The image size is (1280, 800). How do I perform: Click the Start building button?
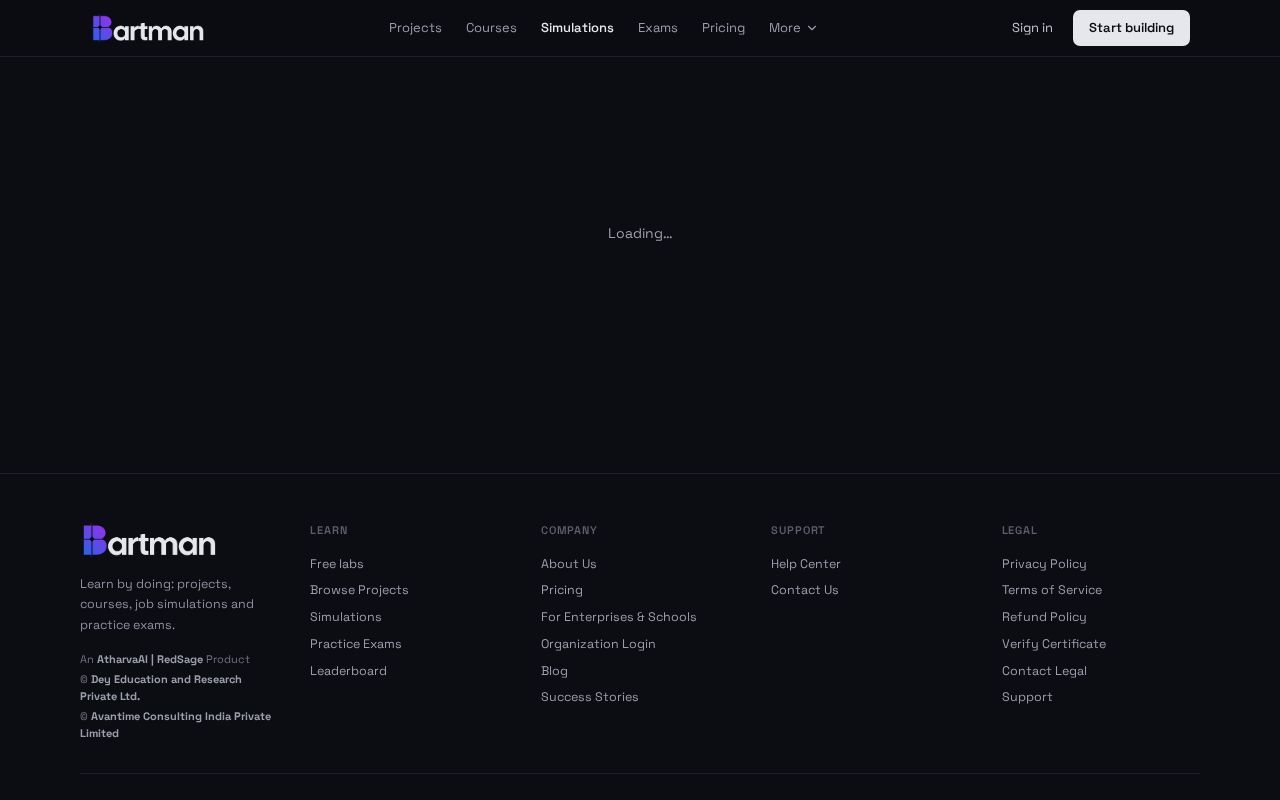coord(1131,28)
